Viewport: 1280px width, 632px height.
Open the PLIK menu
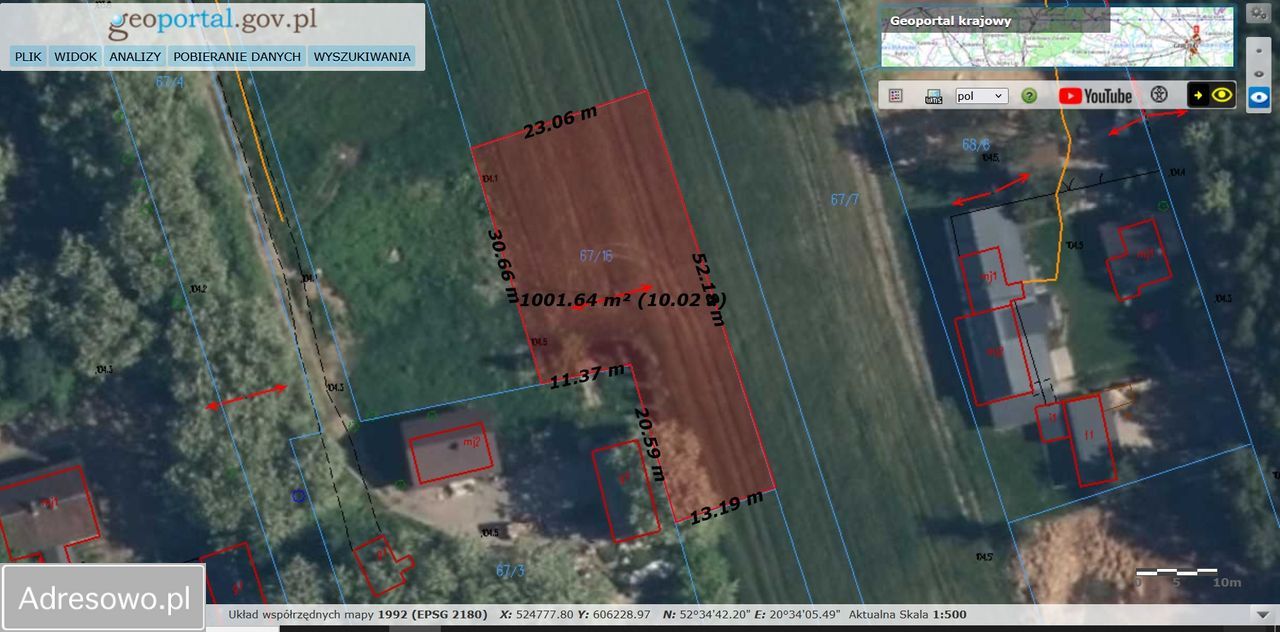pyautogui.click(x=28, y=57)
